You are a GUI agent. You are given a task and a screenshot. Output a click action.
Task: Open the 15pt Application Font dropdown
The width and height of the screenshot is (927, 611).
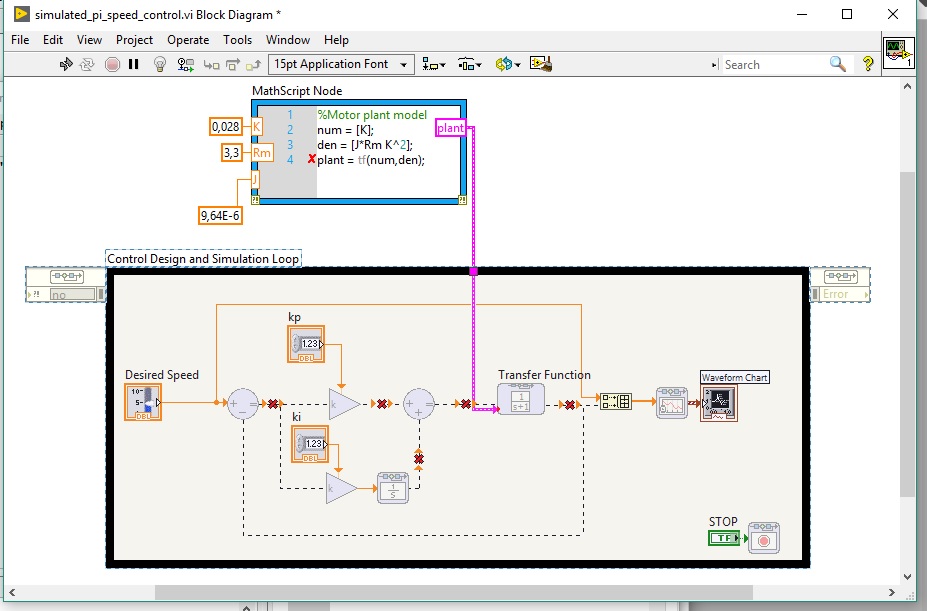click(x=341, y=64)
